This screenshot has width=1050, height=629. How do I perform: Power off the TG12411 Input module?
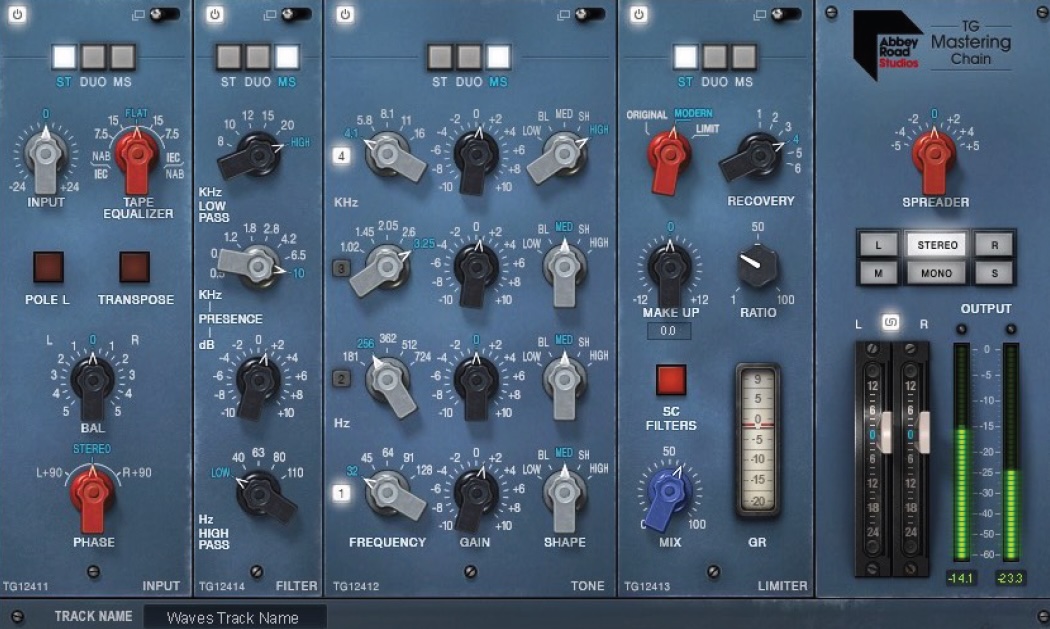point(16,15)
